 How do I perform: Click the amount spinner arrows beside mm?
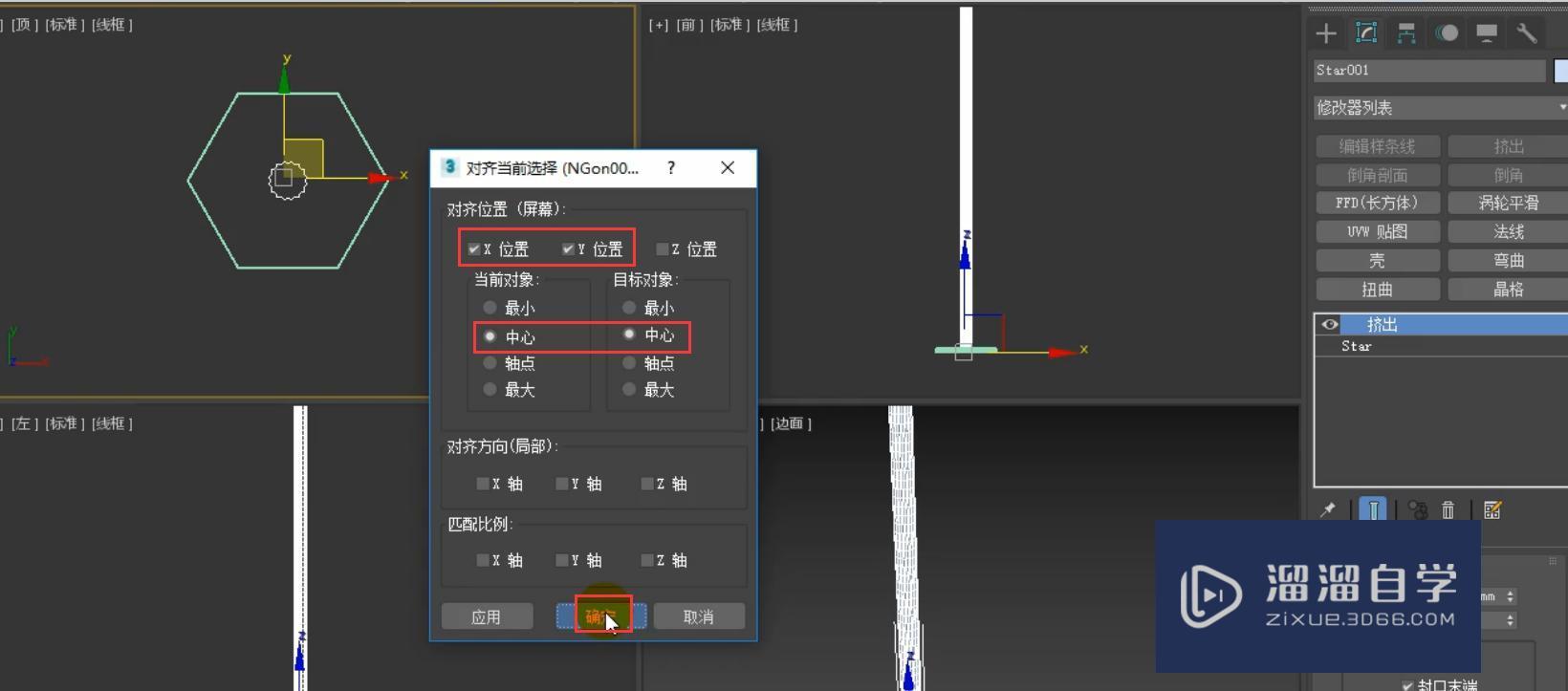1511,596
